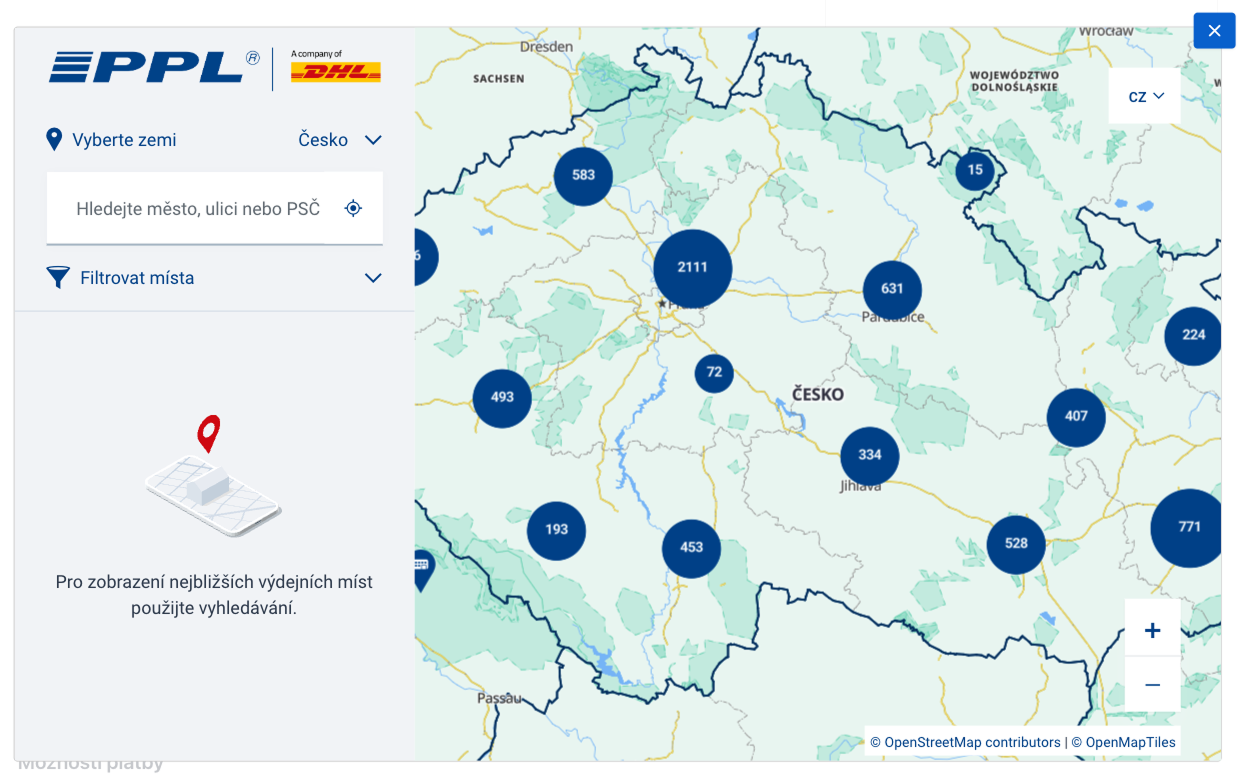
Task: Open the 15 map cluster
Action: (x=975, y=170)
